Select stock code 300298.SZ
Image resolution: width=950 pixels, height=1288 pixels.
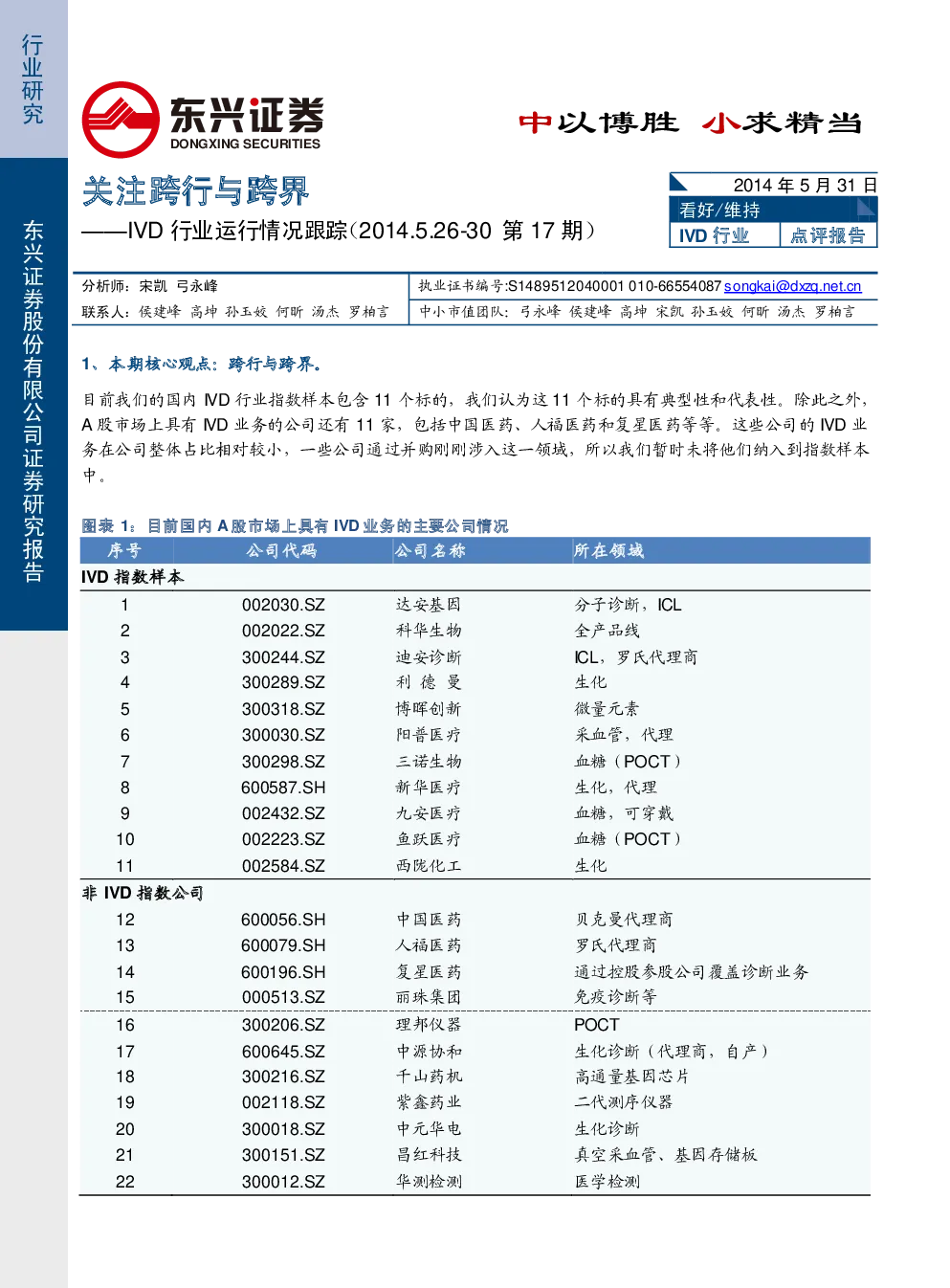283,762
